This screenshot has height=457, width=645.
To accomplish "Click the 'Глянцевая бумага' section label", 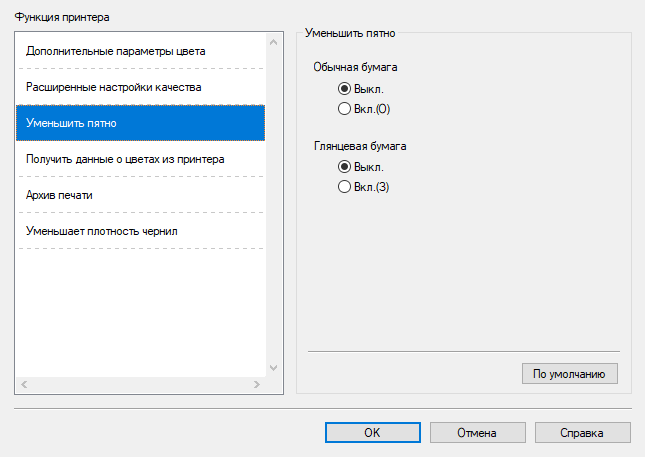I will [x=360, y=146].
